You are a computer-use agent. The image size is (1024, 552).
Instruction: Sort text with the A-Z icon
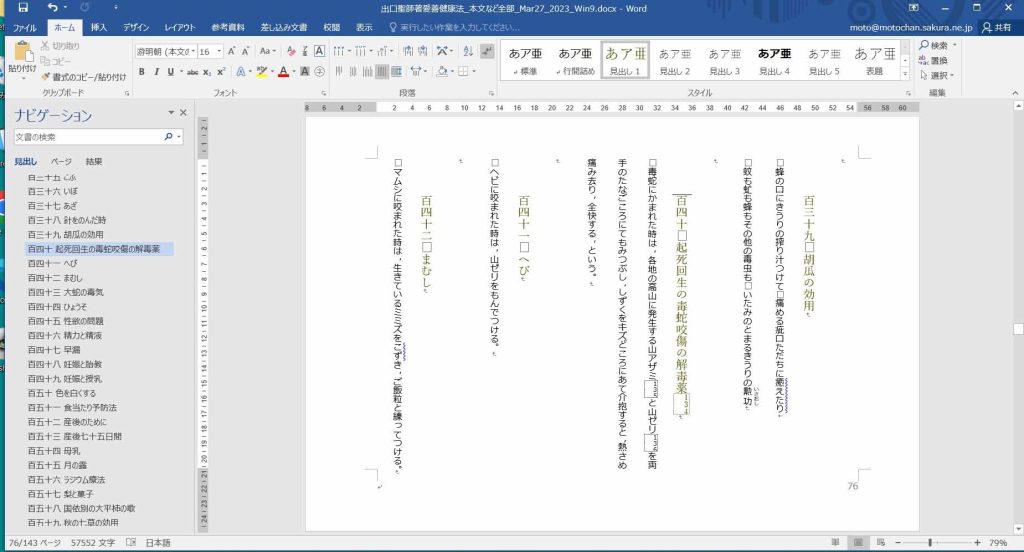pyautogui.click(x=468, y=51)
